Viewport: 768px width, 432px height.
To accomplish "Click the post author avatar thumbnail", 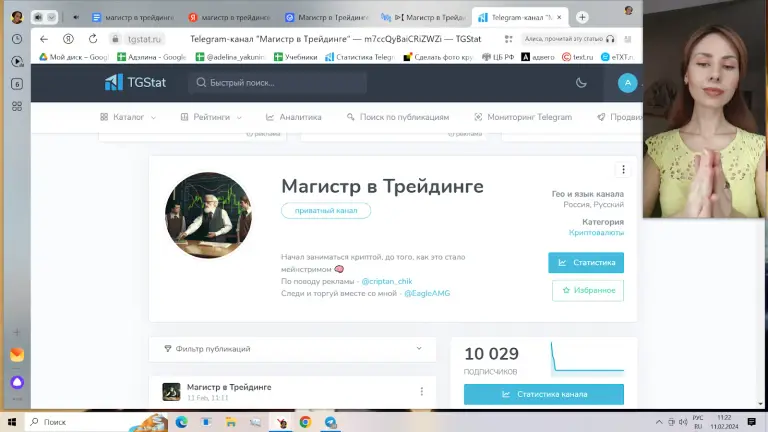I will point(171,392).
